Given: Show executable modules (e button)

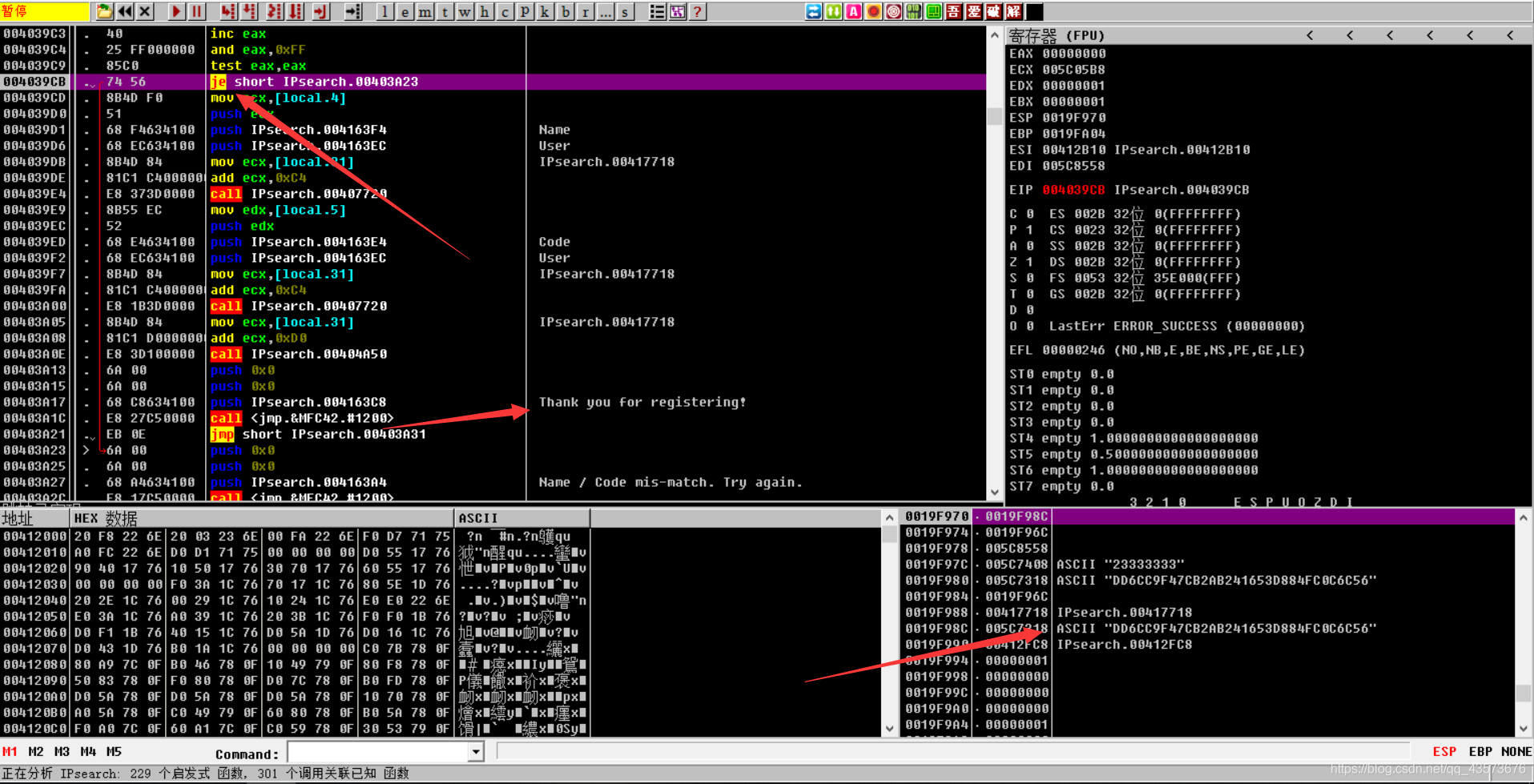Looking at the screenshot, I should [x=405, y=11].
